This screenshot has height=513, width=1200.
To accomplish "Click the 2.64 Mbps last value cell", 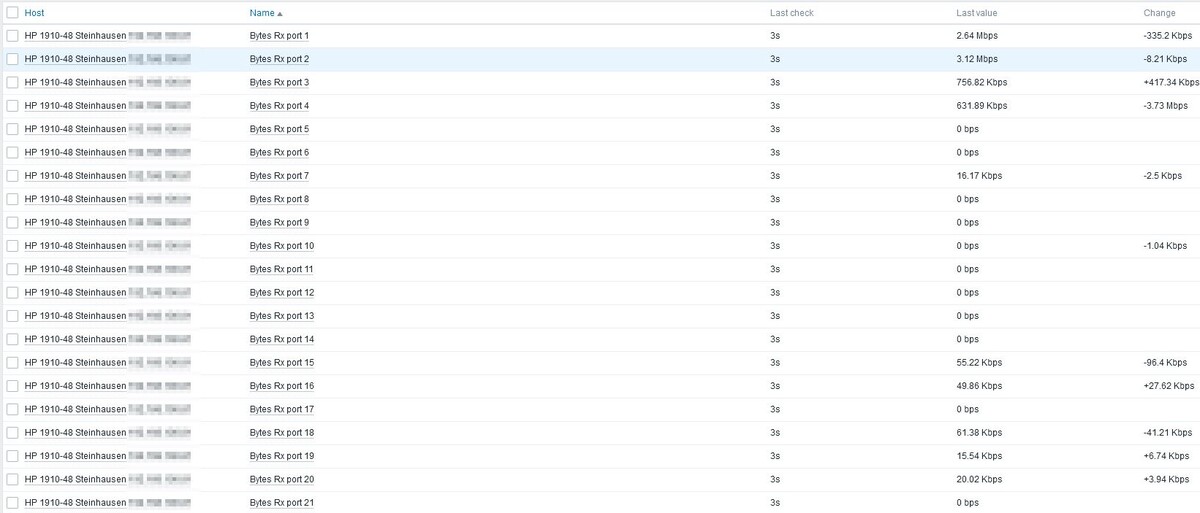I will [976, 36].
